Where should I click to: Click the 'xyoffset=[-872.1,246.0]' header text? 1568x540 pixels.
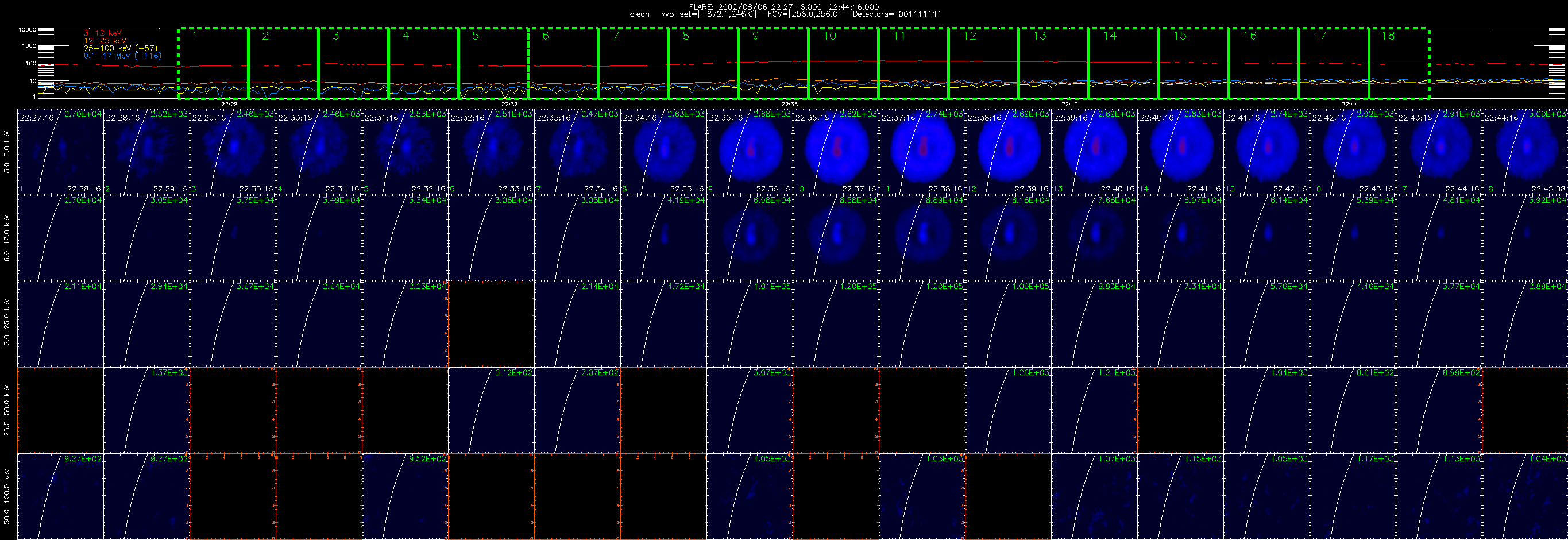point(709,14)
